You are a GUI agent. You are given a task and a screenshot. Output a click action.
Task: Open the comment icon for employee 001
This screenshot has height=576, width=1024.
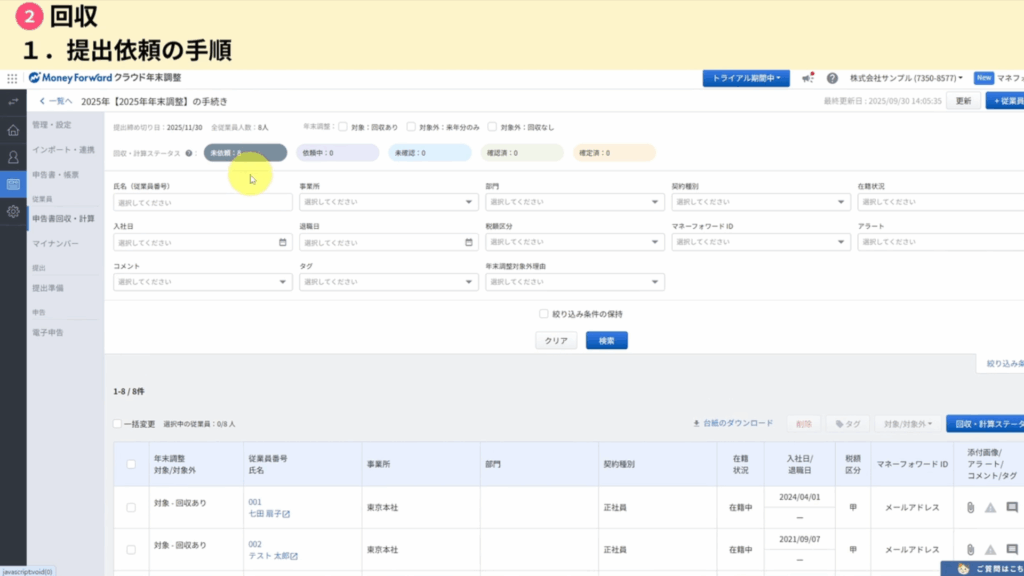pyautogui.click(x=1012, y=508)
